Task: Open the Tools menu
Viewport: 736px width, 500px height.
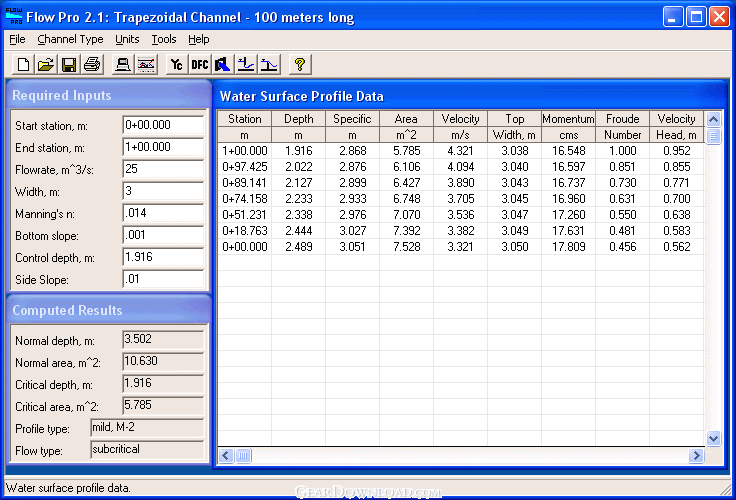Action: click(163, 39)
